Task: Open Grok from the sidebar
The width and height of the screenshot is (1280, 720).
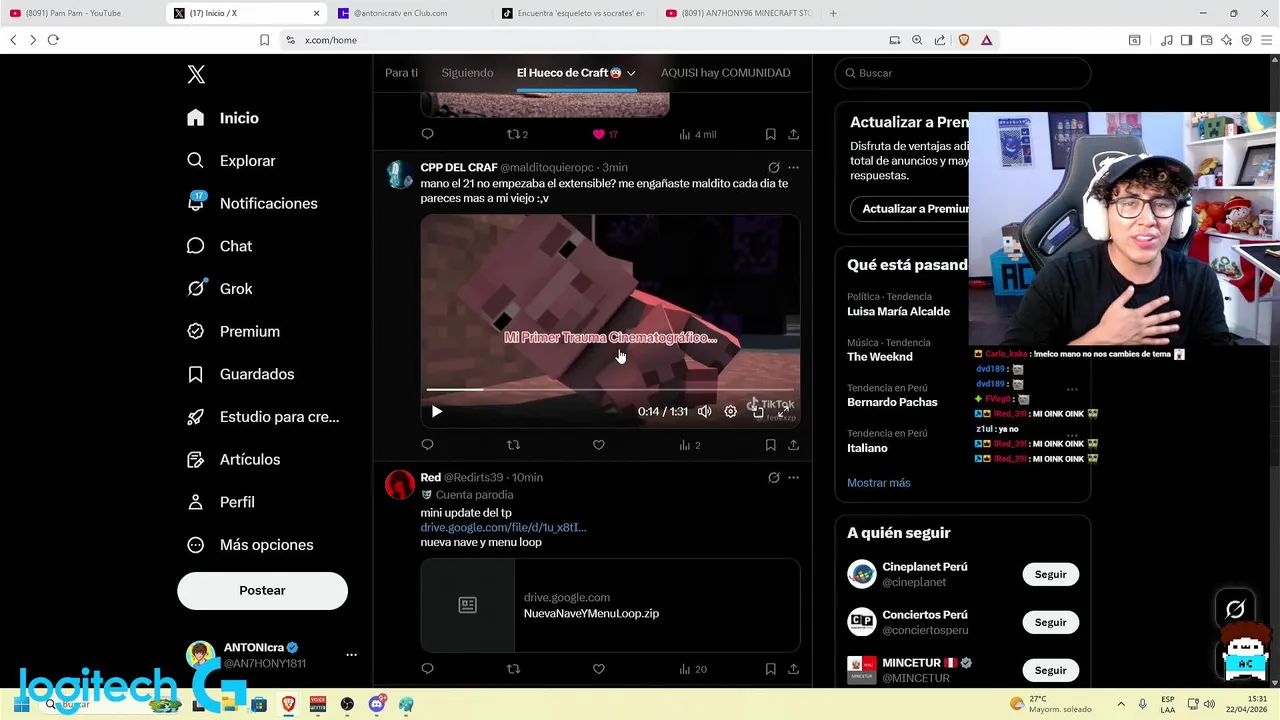Action: point(219,289)
